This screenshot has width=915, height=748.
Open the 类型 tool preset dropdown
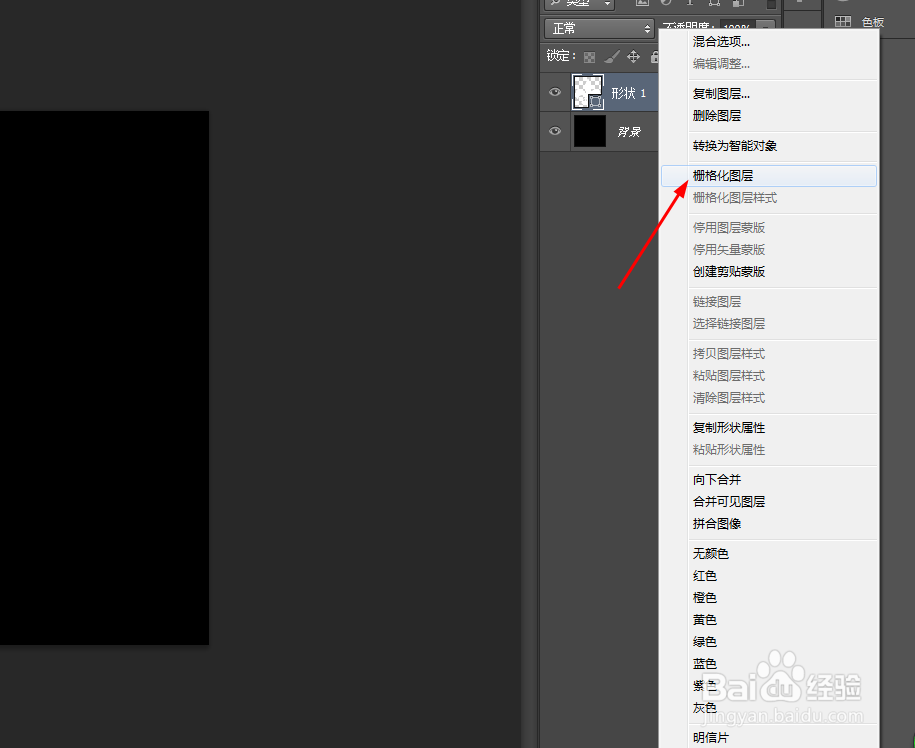click(606, 4)
